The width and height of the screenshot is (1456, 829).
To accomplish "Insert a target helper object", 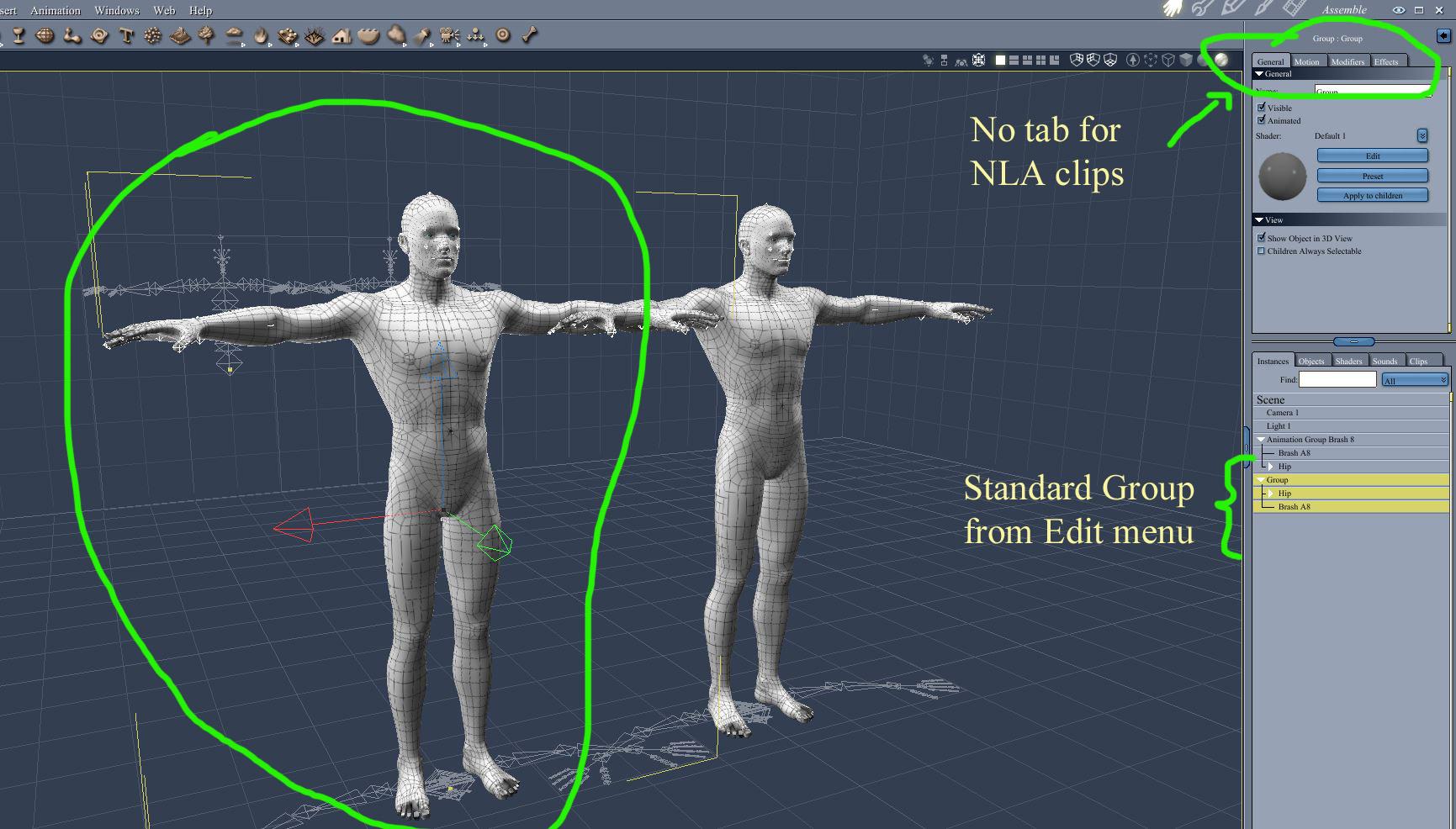I will [503, 35].
